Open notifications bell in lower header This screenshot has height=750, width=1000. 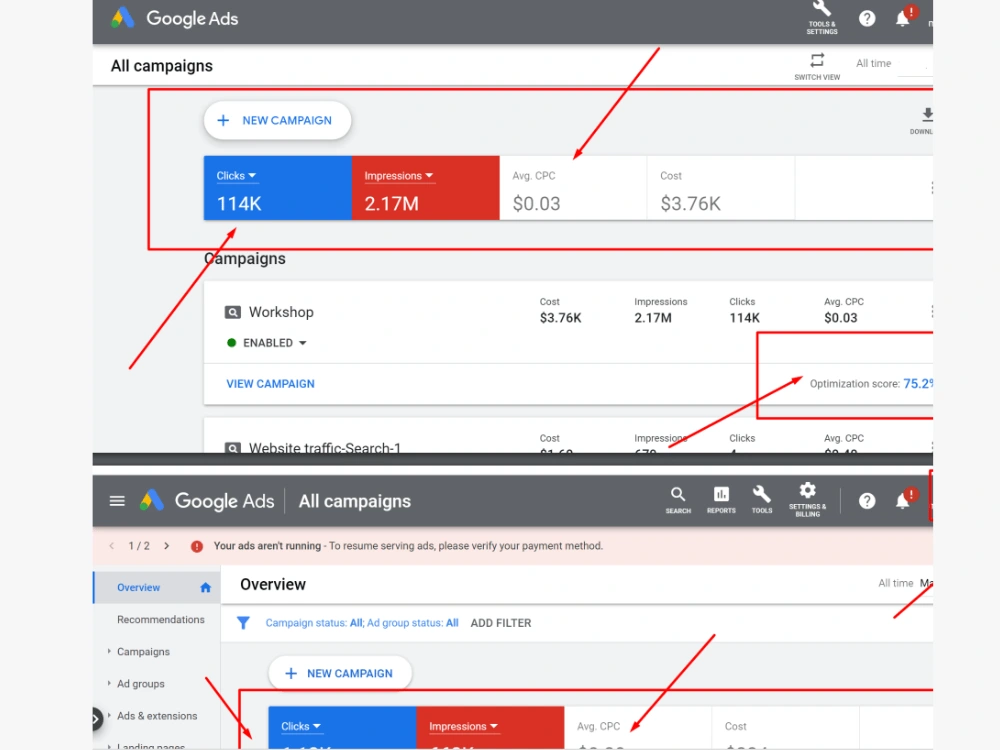pos(902,501)
